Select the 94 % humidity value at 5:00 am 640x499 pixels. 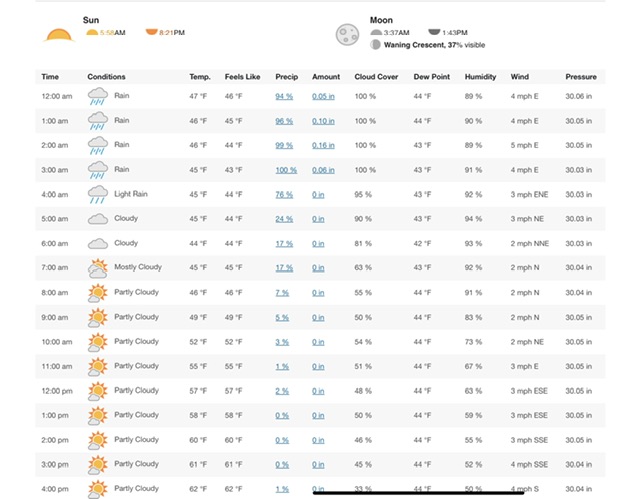pos(473,219)
